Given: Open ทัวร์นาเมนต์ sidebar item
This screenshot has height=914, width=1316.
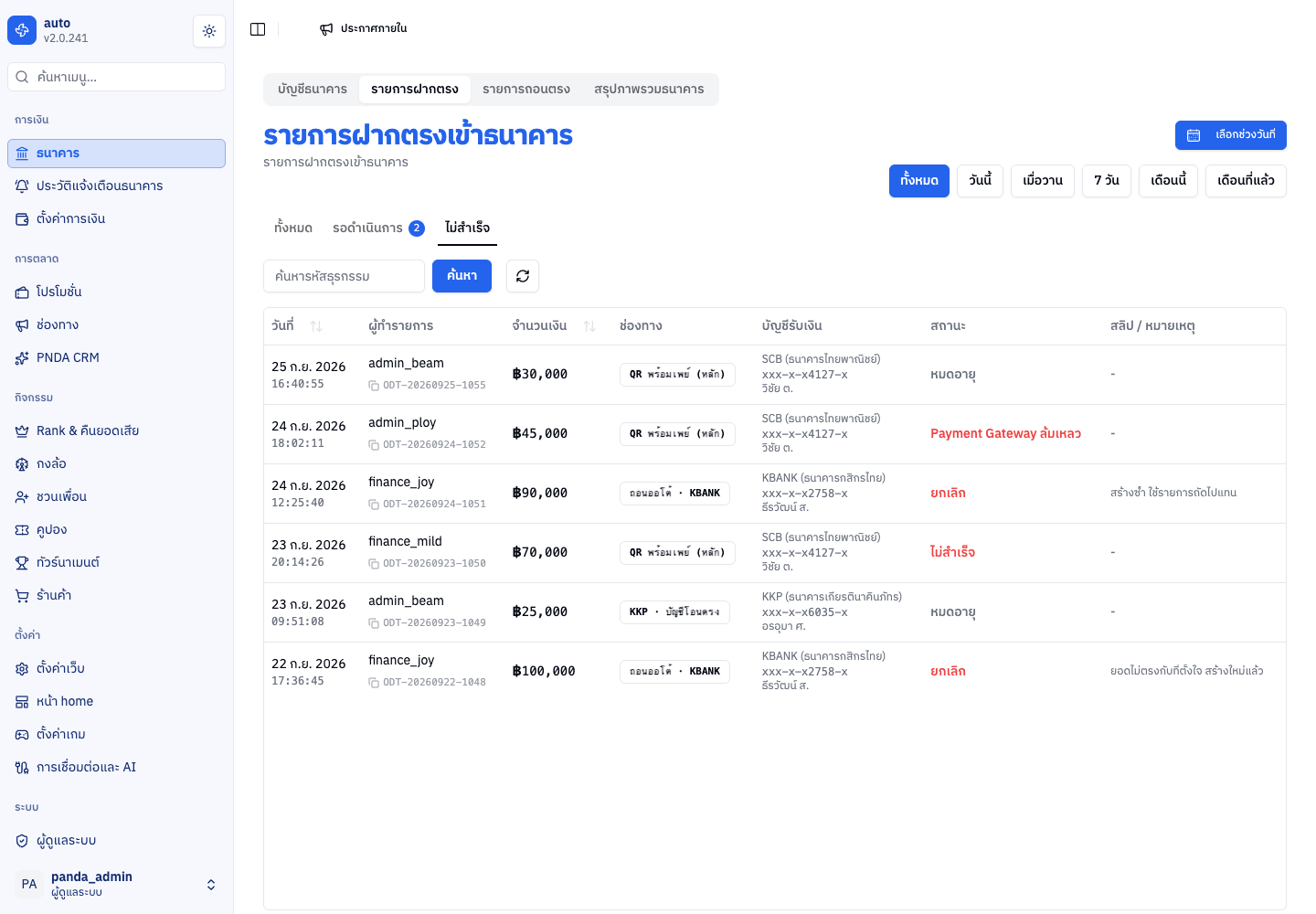Looking at the screenshot, I should coord(116,563).
